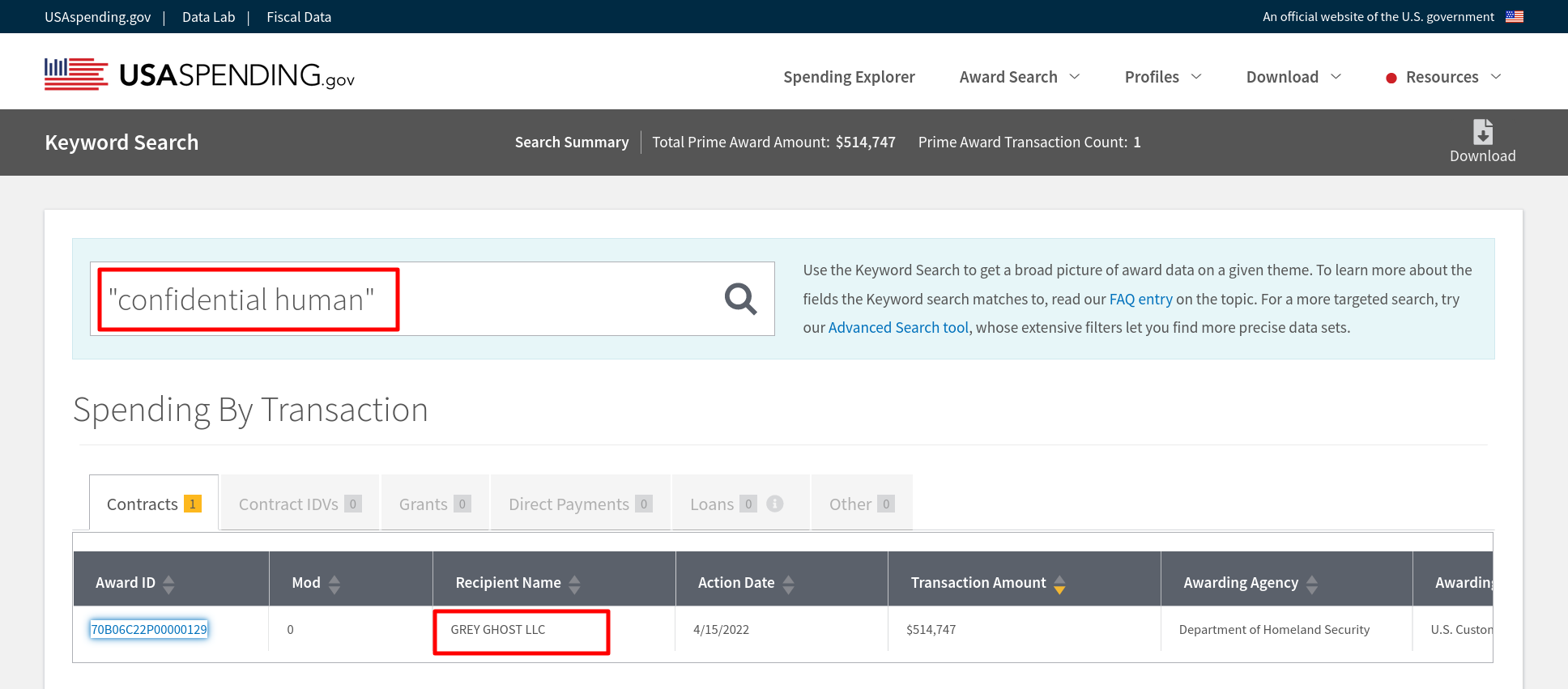
Task: Sort by Awarding Agency column arrows
Action: click(x=1312, y=584)
